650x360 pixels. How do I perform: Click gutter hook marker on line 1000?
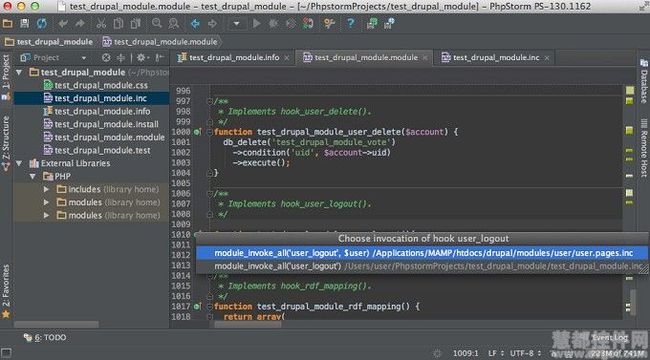198,132
